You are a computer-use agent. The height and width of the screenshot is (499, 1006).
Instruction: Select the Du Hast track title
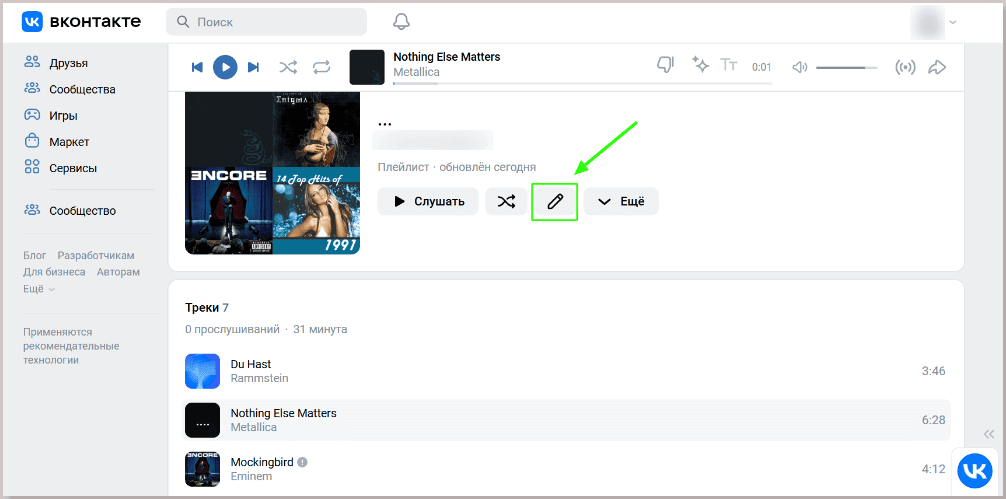[251, 364]
